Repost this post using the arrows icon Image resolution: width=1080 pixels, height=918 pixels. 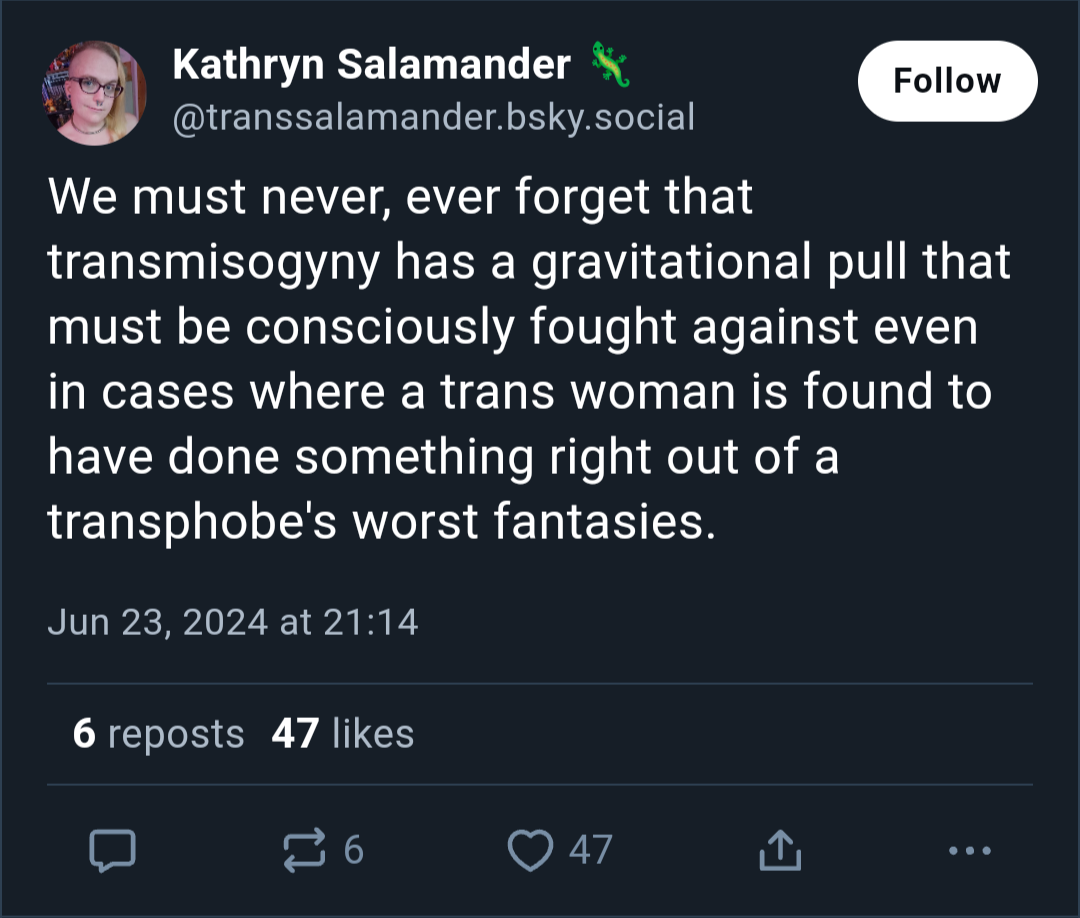click(304, 850)
